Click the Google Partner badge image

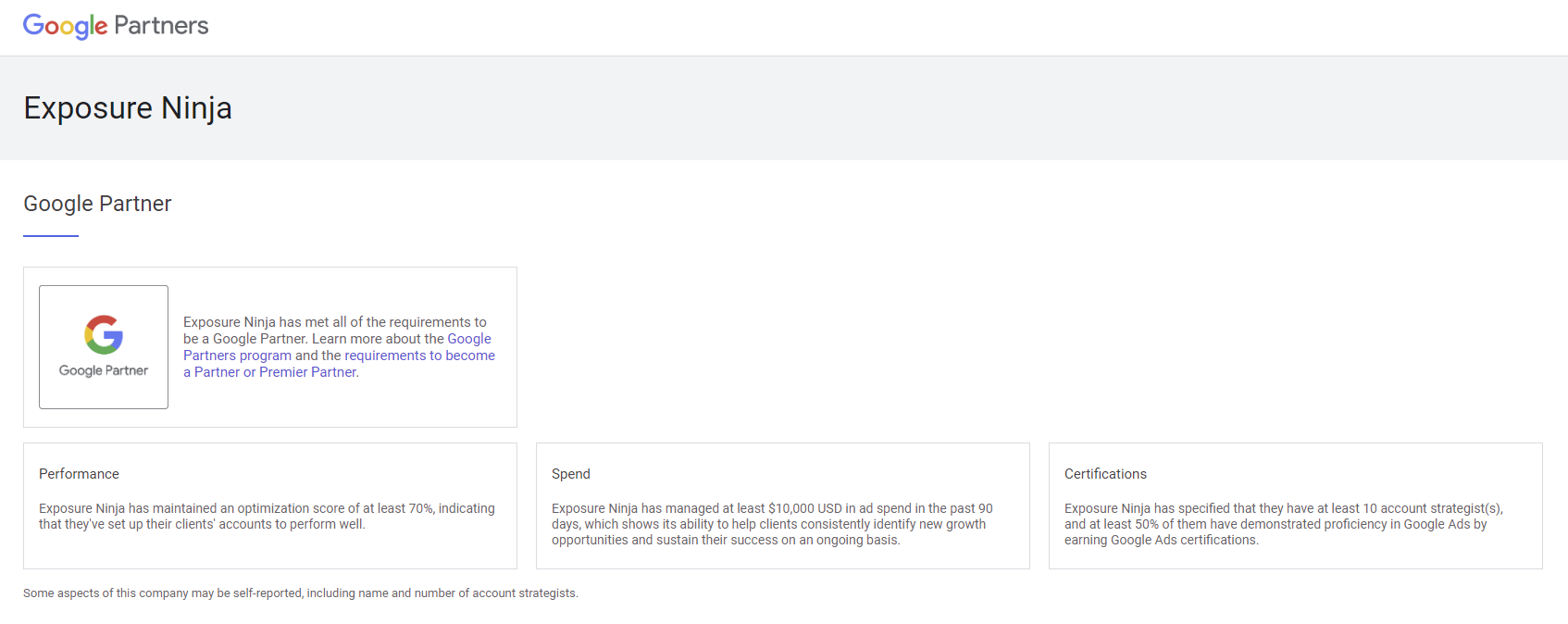(x=104, y=347)
